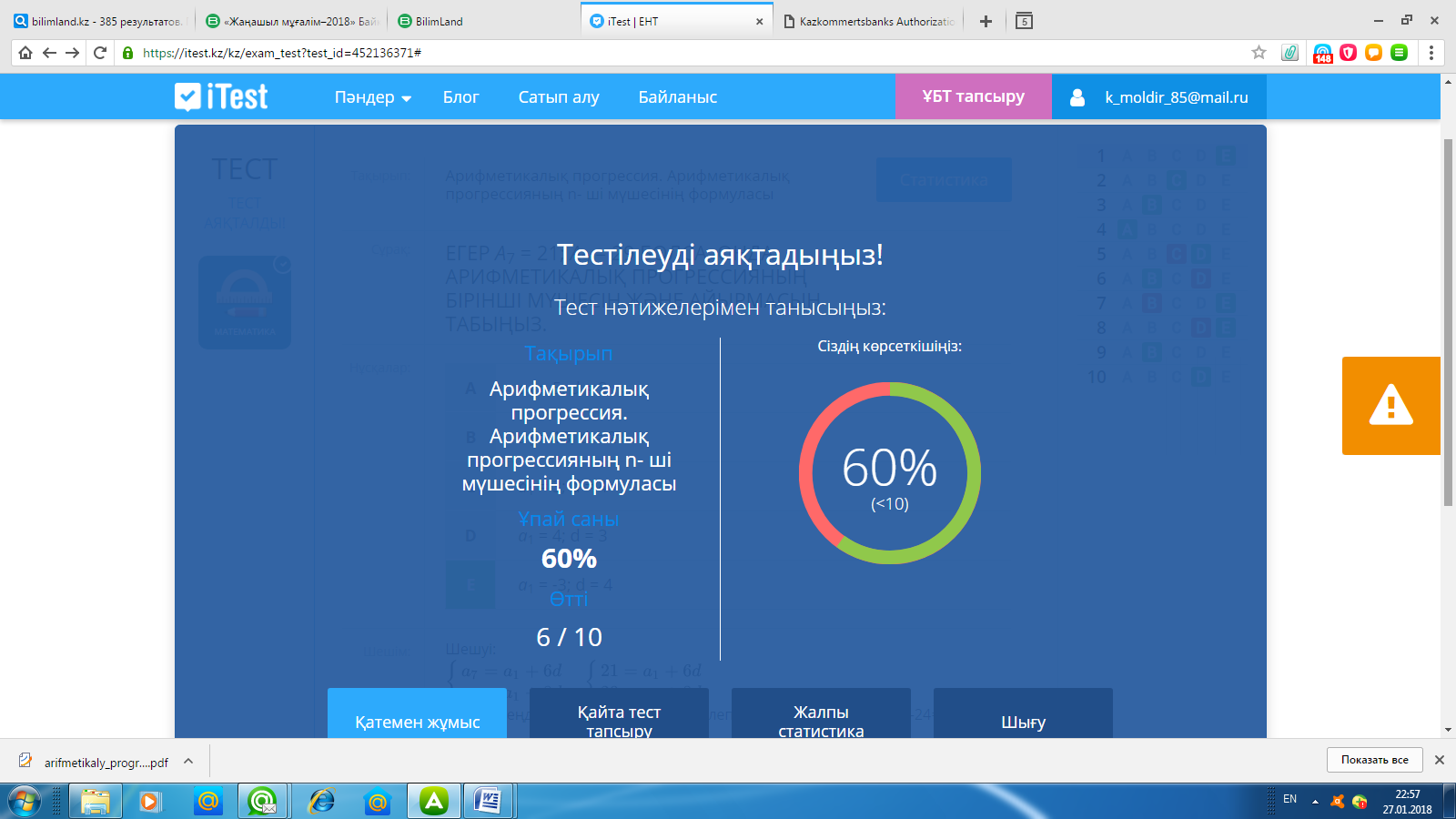The width and height of the screenshot is (1456, 819).
Task: Close the iTest | ЕНТ tab
Action: pos(760,22)
